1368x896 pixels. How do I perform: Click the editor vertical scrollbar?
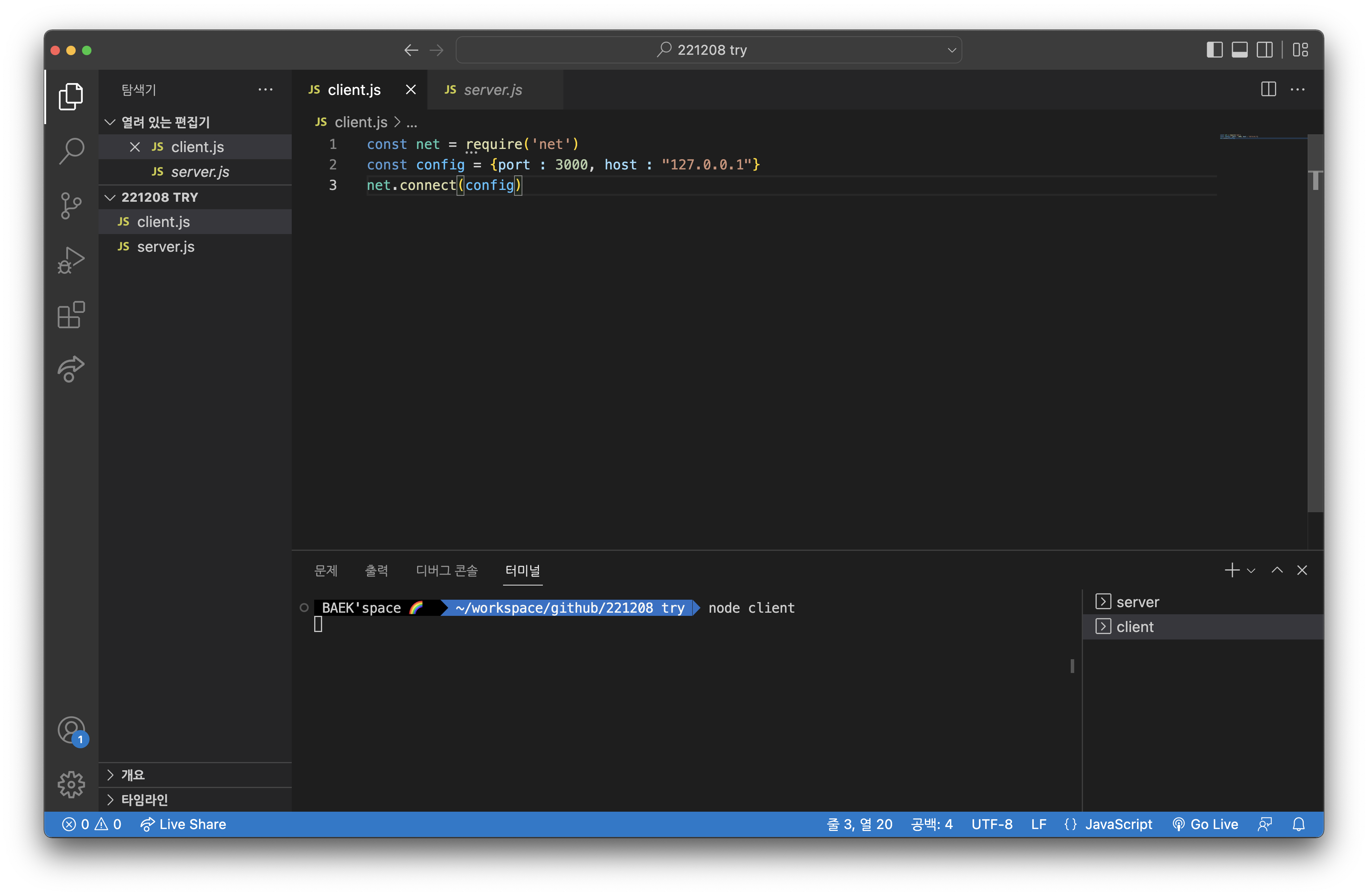click(1315, 322)
